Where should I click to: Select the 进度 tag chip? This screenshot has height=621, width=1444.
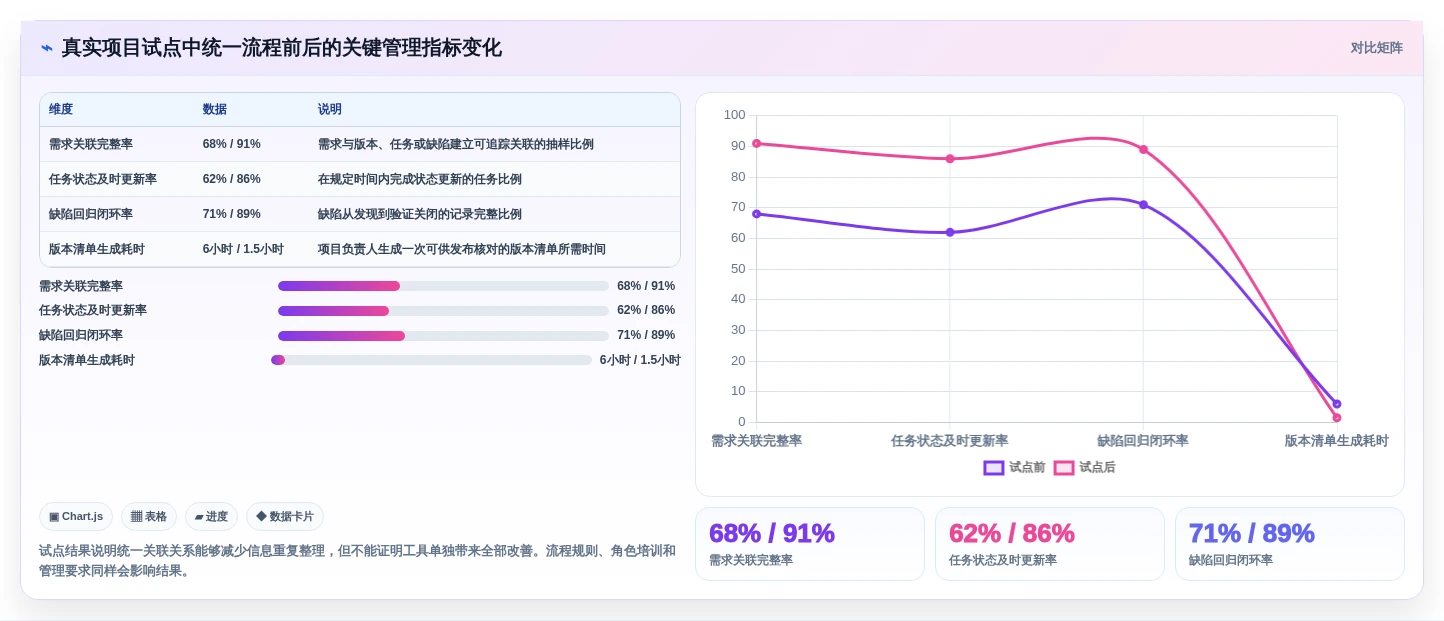point(211,516)
